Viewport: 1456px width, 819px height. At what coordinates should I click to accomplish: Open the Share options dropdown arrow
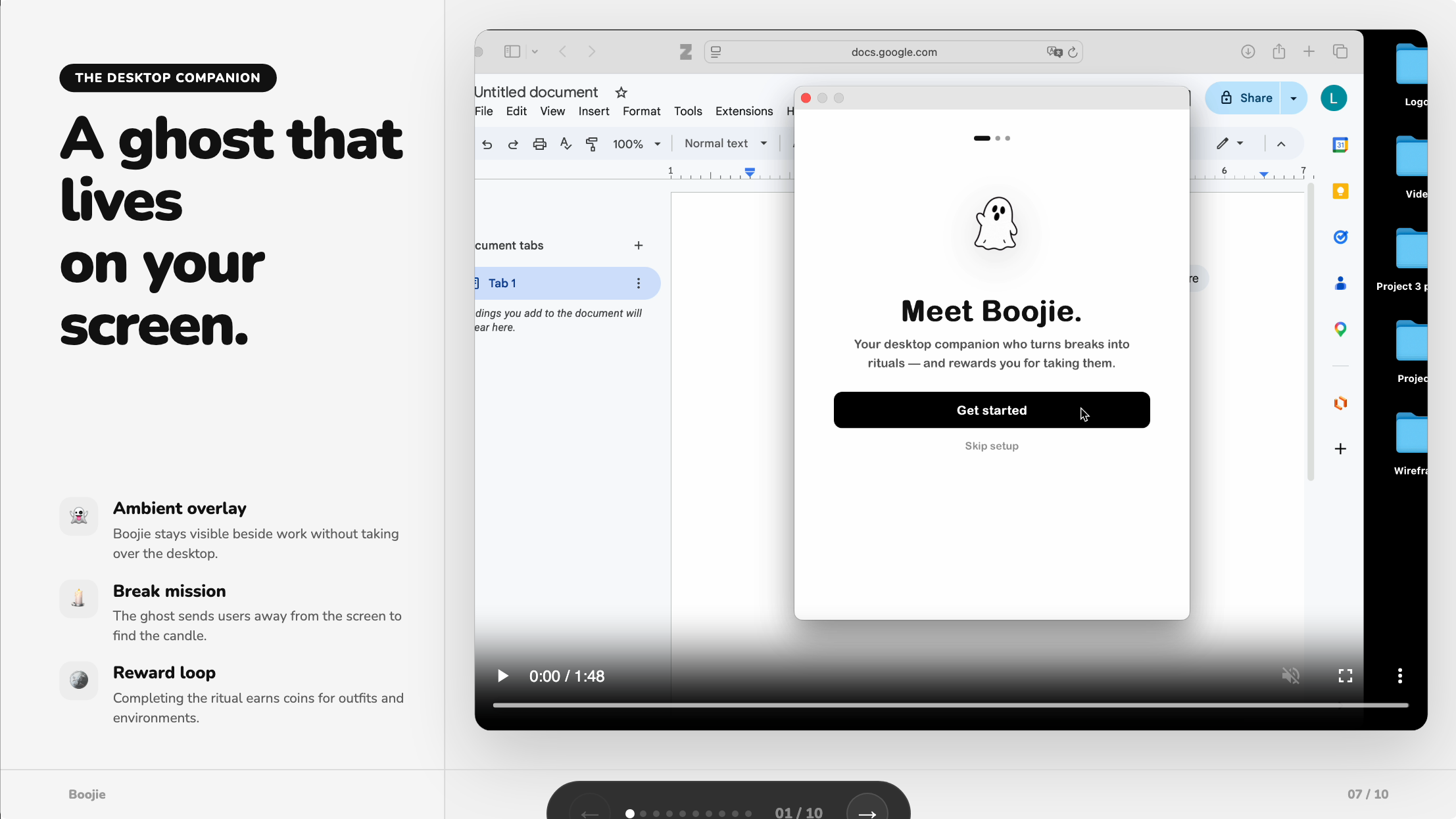[1294, 98]
